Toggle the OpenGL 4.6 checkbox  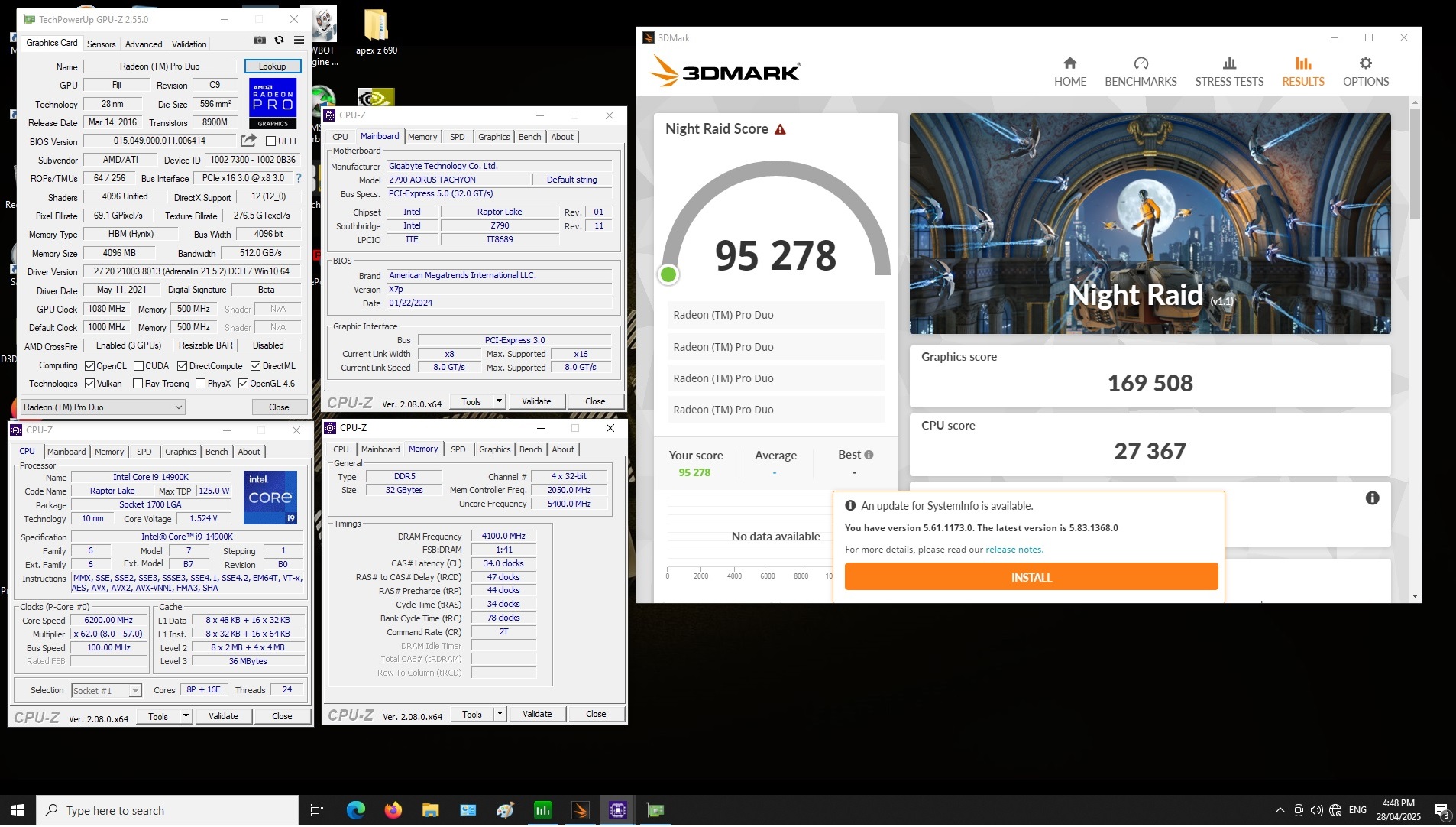(243, 384)
